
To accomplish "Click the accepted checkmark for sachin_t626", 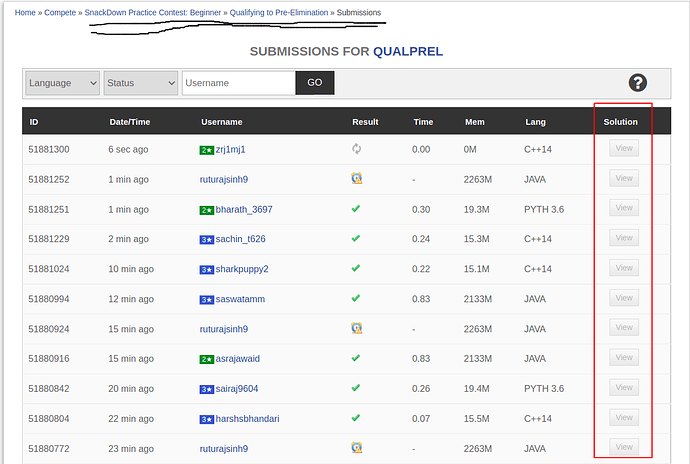I will (356, 239).
